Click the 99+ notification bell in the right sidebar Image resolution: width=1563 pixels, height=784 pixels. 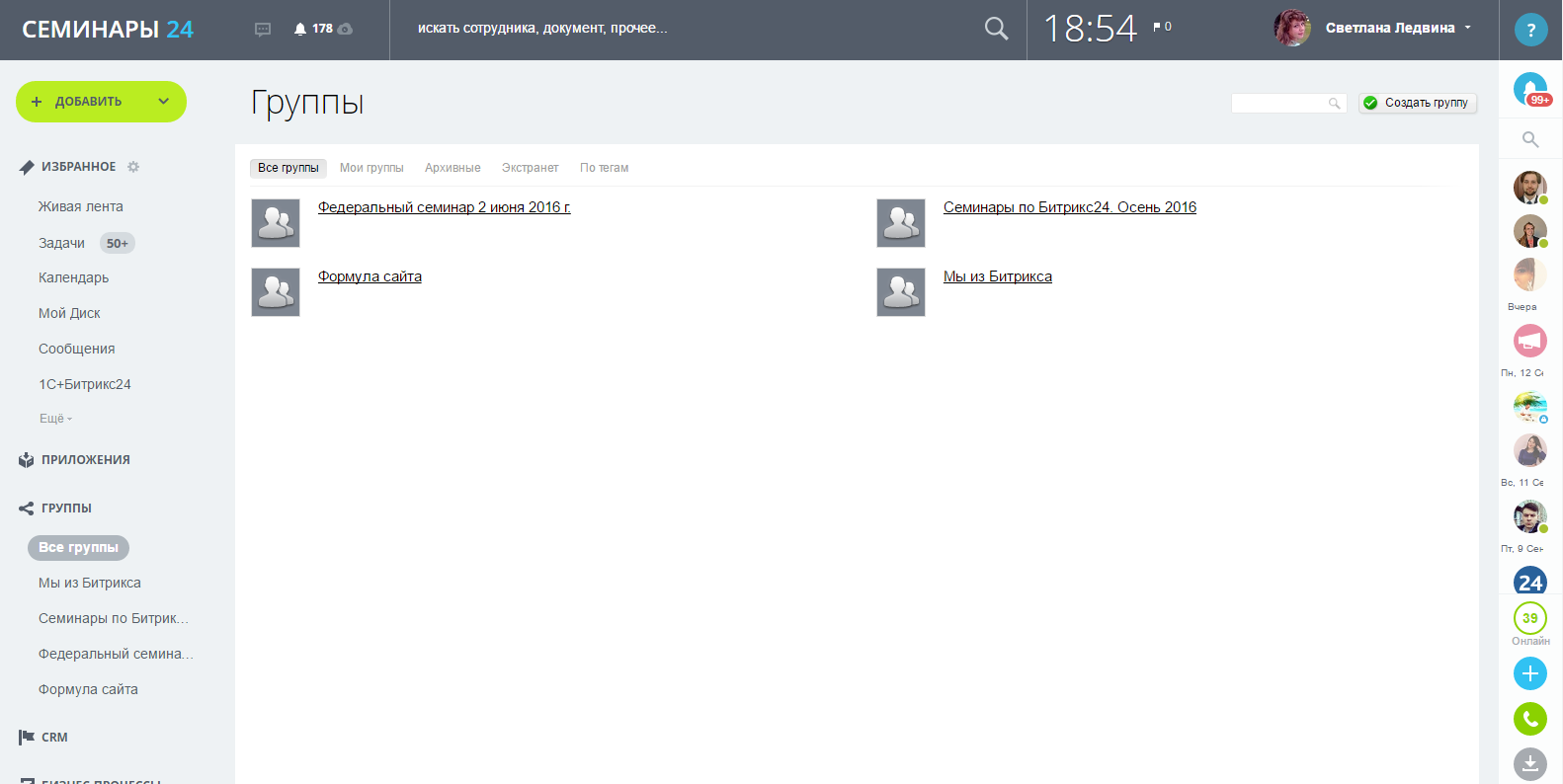pos(1530,90)
